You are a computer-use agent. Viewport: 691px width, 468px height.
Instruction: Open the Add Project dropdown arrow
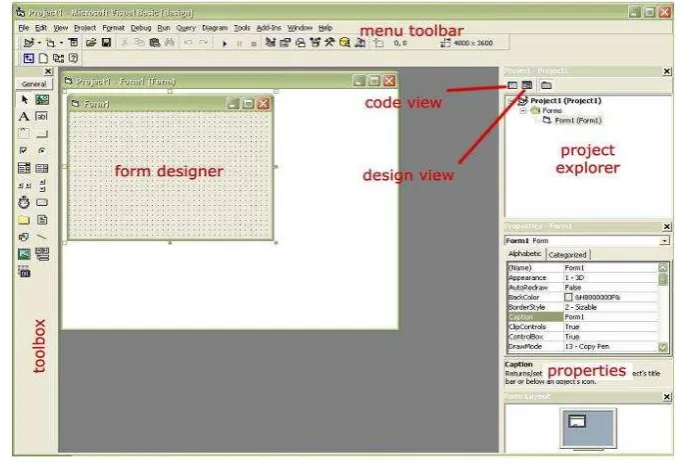tap(39, 43)
